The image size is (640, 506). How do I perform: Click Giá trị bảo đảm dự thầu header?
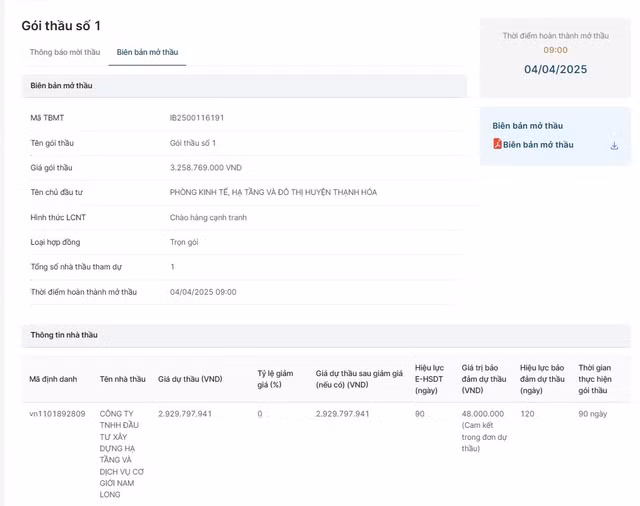click(x=484, y=379)
